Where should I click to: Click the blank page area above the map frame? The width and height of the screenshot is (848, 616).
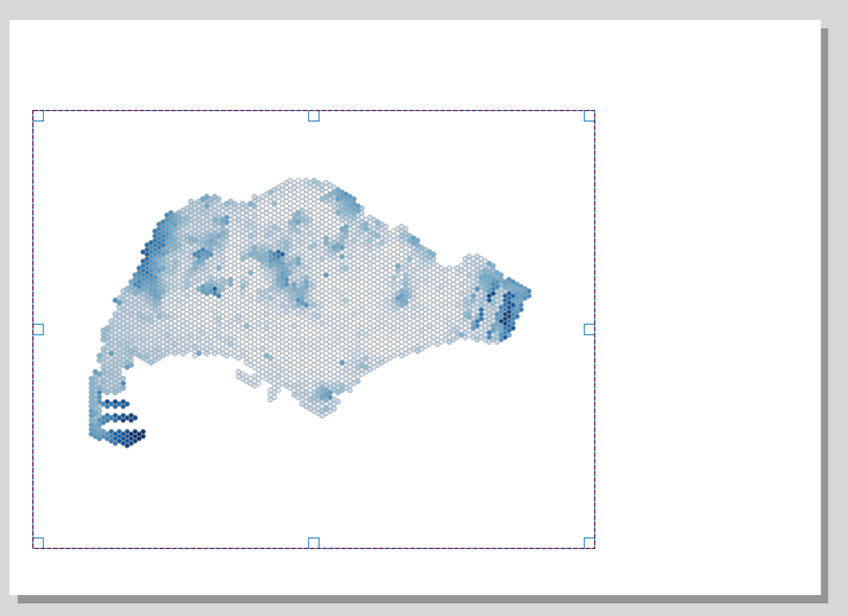400,65
